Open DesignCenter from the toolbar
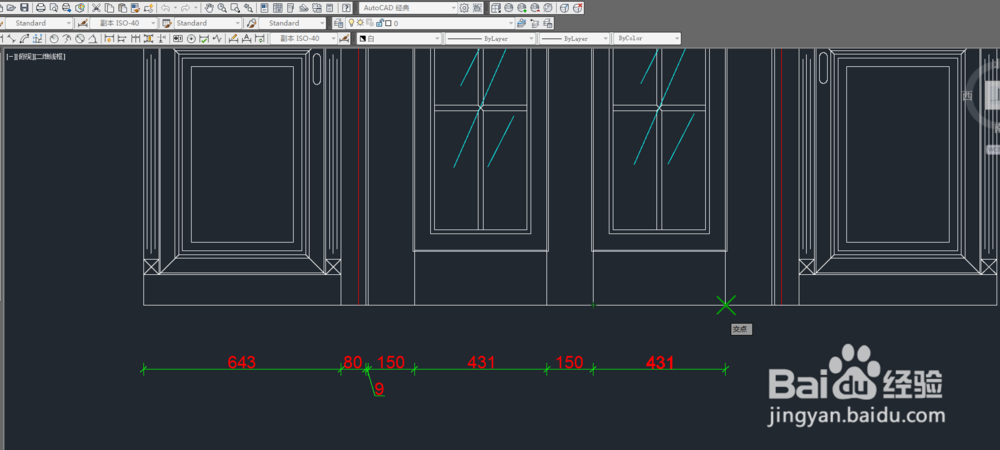 pos(277,8)
